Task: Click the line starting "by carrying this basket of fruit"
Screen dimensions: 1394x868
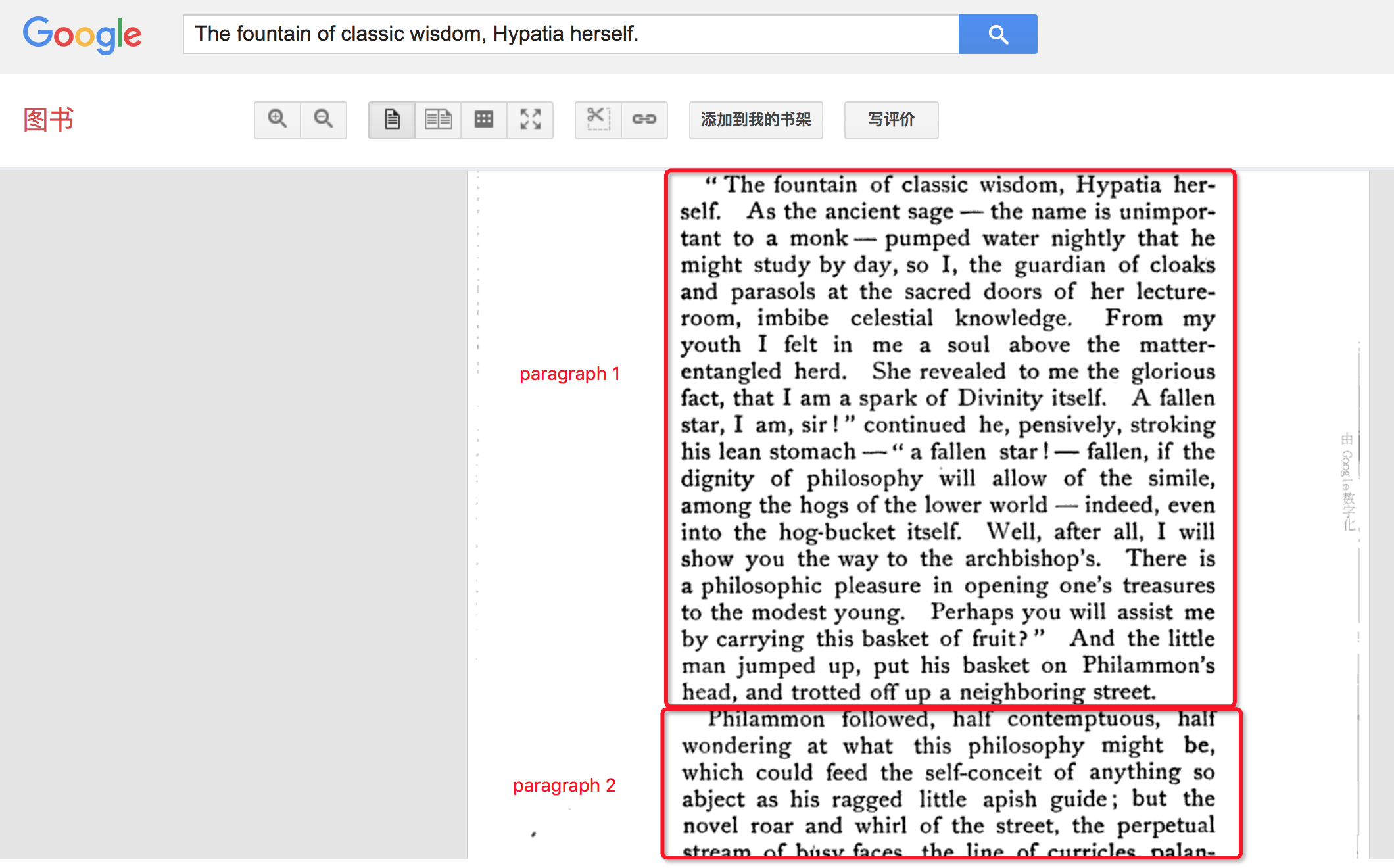Action: click(x=948, y=639)
